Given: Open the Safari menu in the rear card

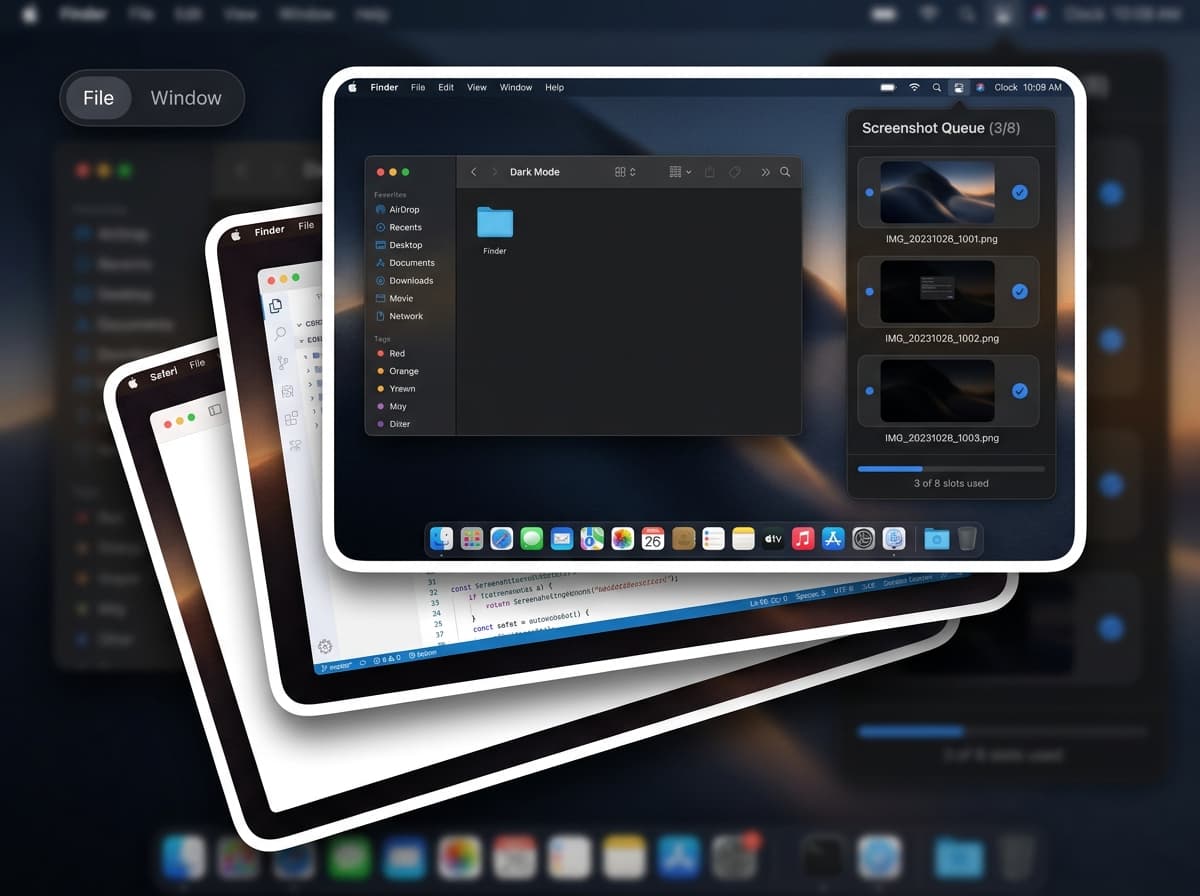Looking at the screenshot, I should [x=163, y=375].
